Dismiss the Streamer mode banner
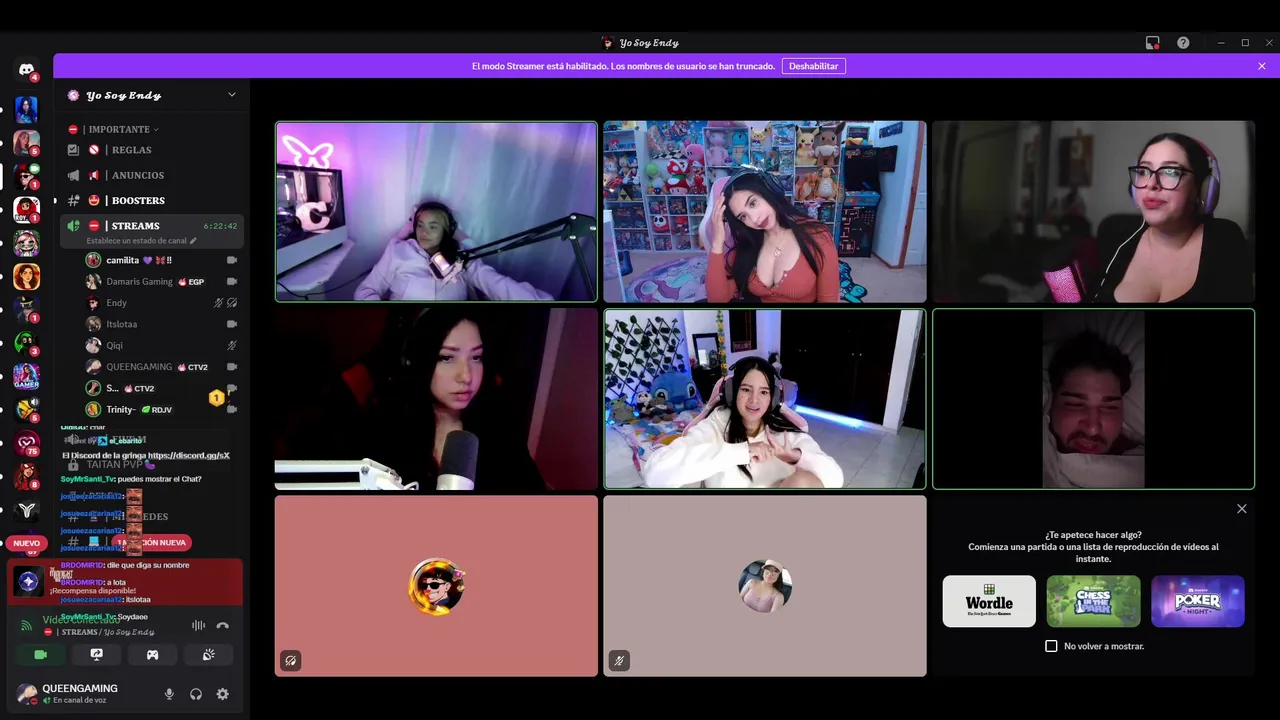Screen dimensions: 1280x720 pyautogui.click(x=1262, y=66)
